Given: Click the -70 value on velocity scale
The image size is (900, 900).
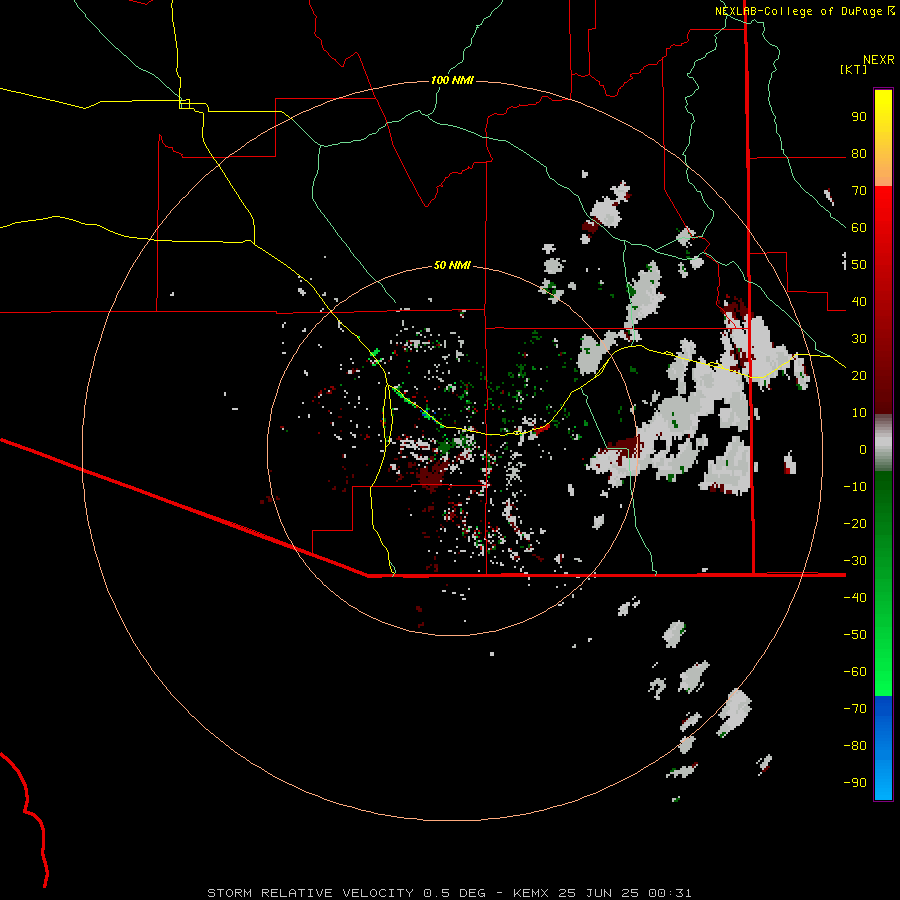Looking at the screenshot, I should coord(855,709).
